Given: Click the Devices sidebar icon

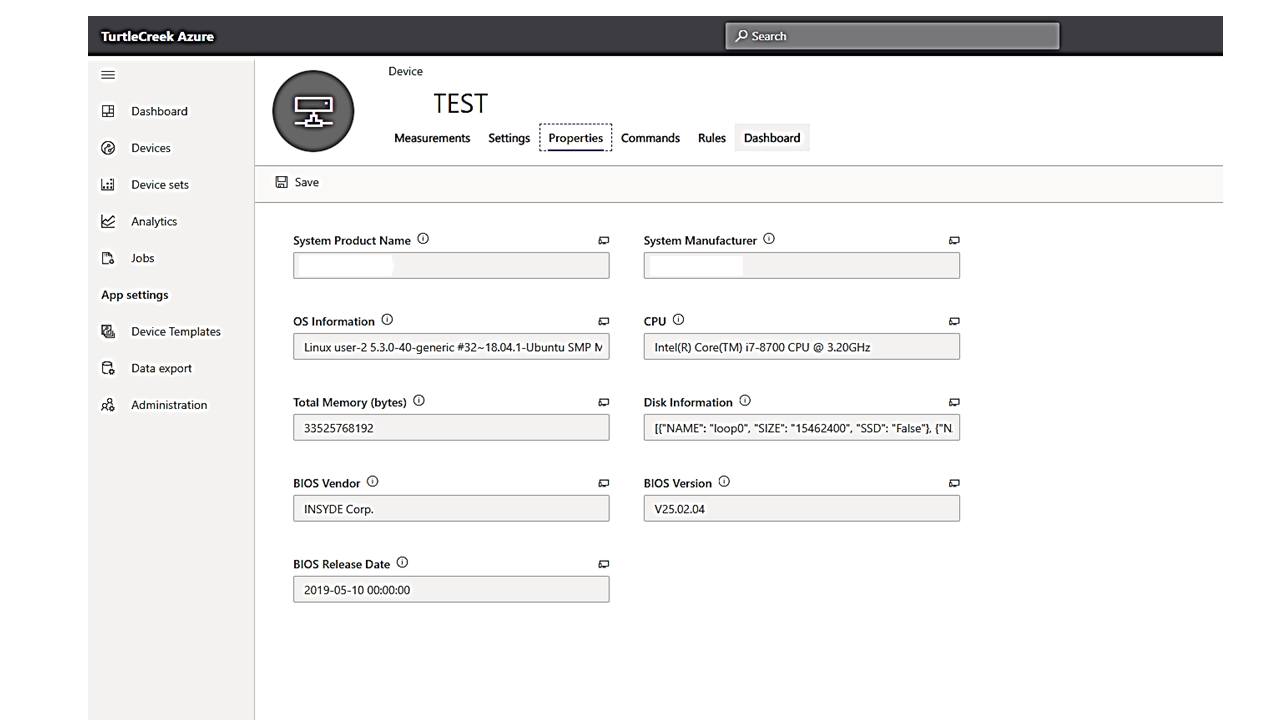Looking at the screenshot, I should point(108,148).
